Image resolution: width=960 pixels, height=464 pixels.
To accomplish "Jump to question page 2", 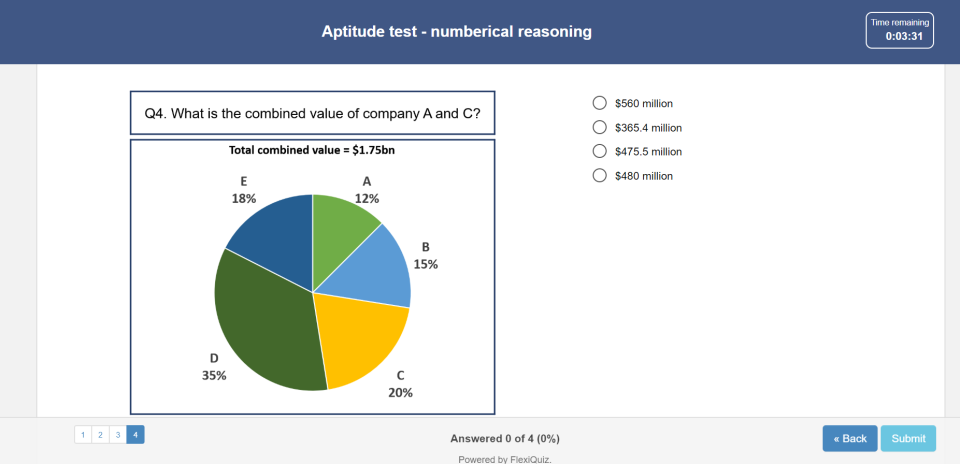I will tap(100, 435).
